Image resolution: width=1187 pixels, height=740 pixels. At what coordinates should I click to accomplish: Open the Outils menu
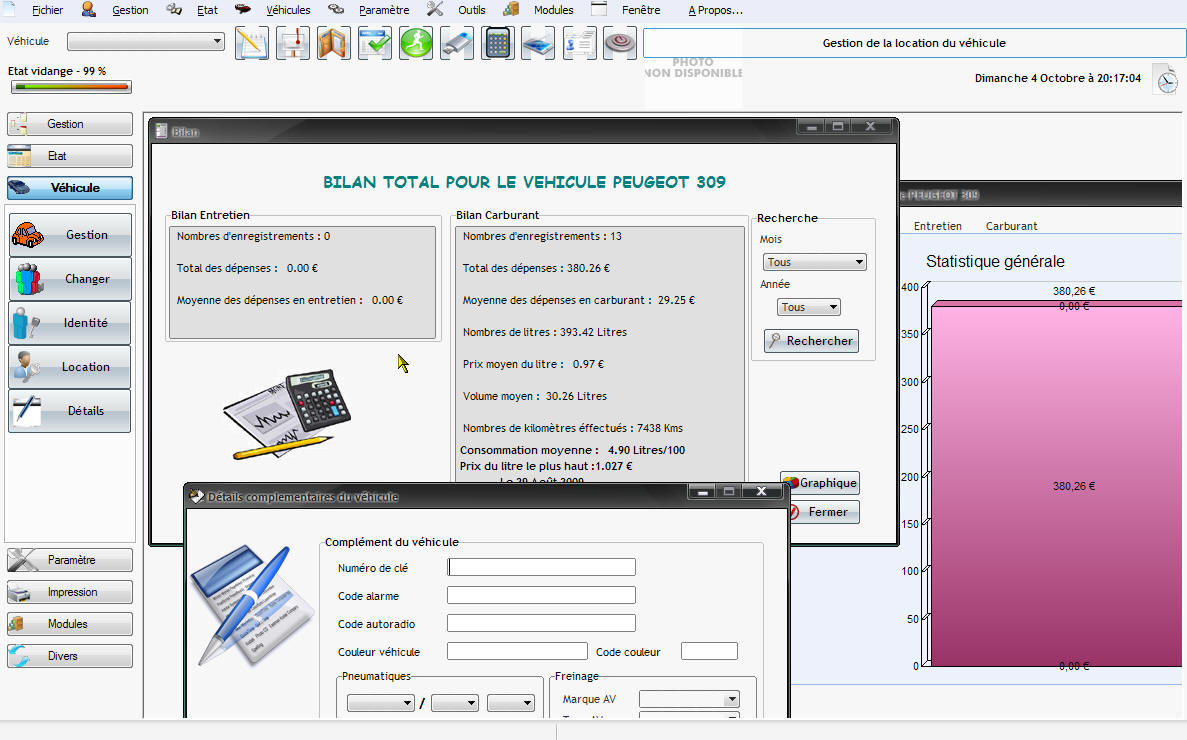(471, 10)
